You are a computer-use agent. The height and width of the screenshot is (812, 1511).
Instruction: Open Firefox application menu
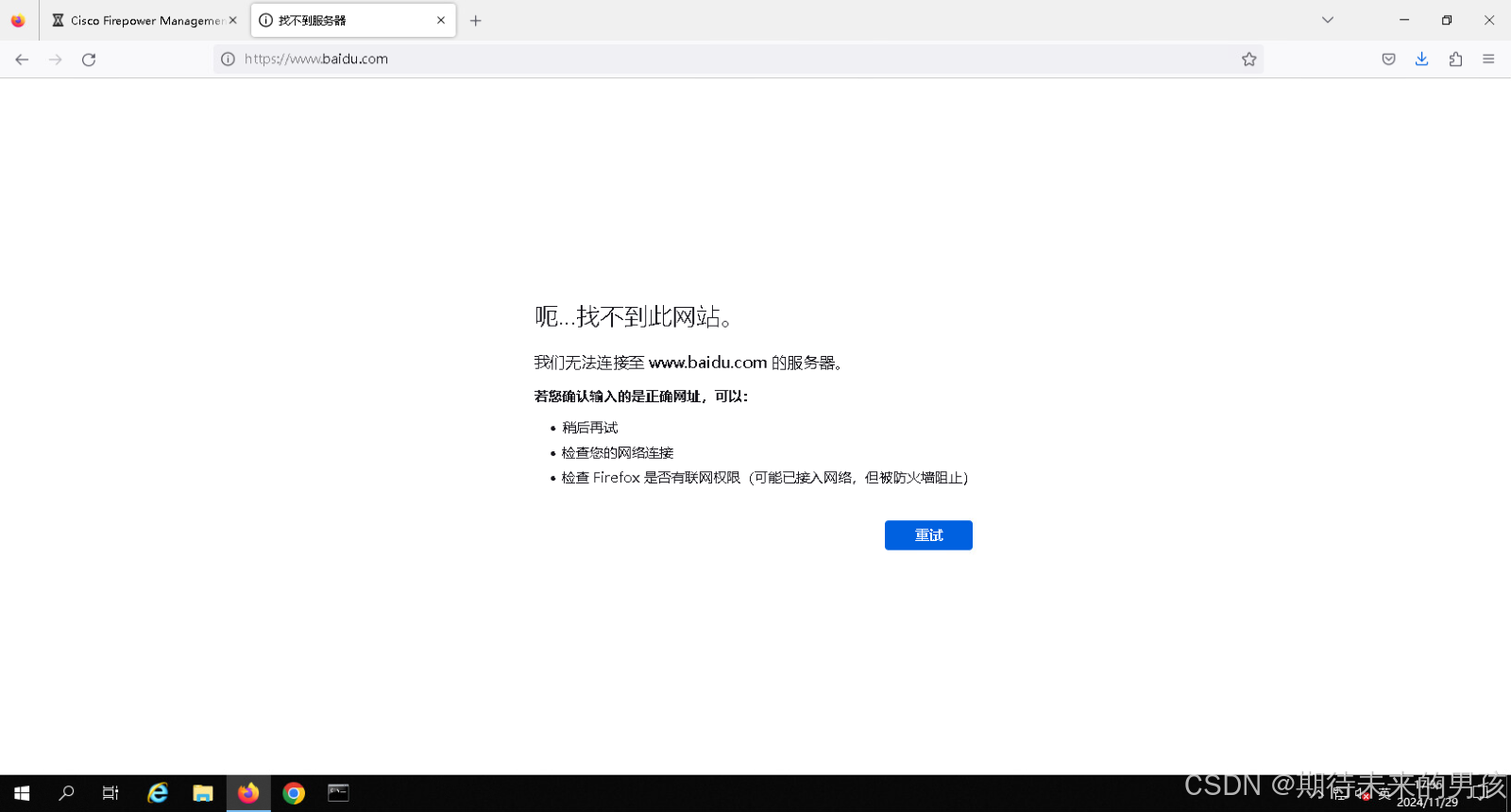pyautogui.click(x=1488, y=59)
